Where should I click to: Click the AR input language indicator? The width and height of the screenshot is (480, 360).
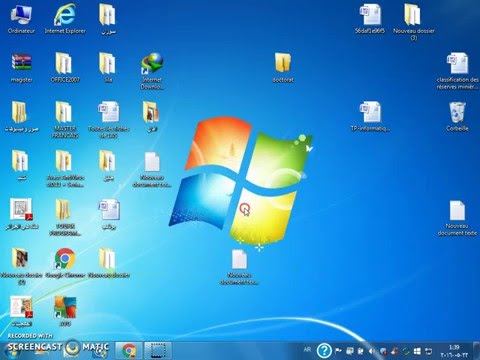[307, 350]
